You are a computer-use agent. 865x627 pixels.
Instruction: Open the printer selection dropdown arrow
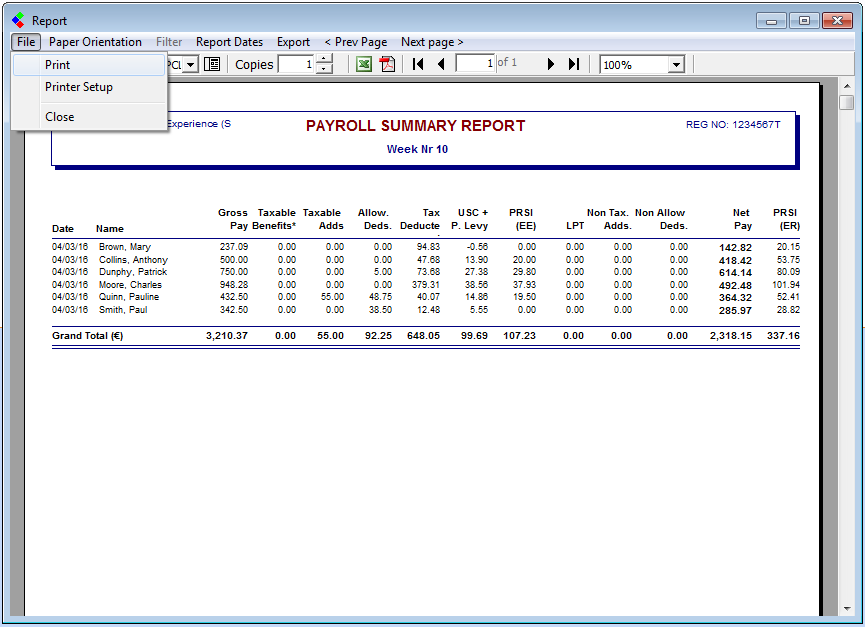pyautogui.click(x=190, y=65)
